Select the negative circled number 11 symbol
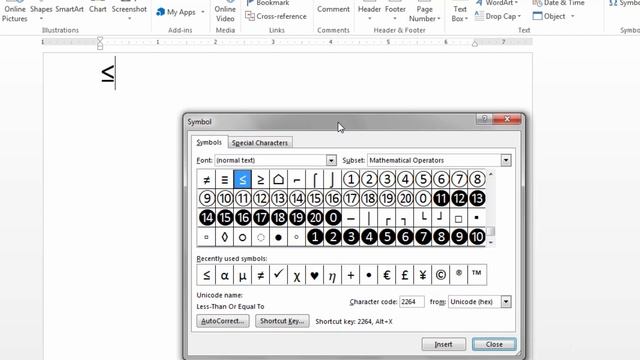The image size is (640, 360). click(441, 198)
